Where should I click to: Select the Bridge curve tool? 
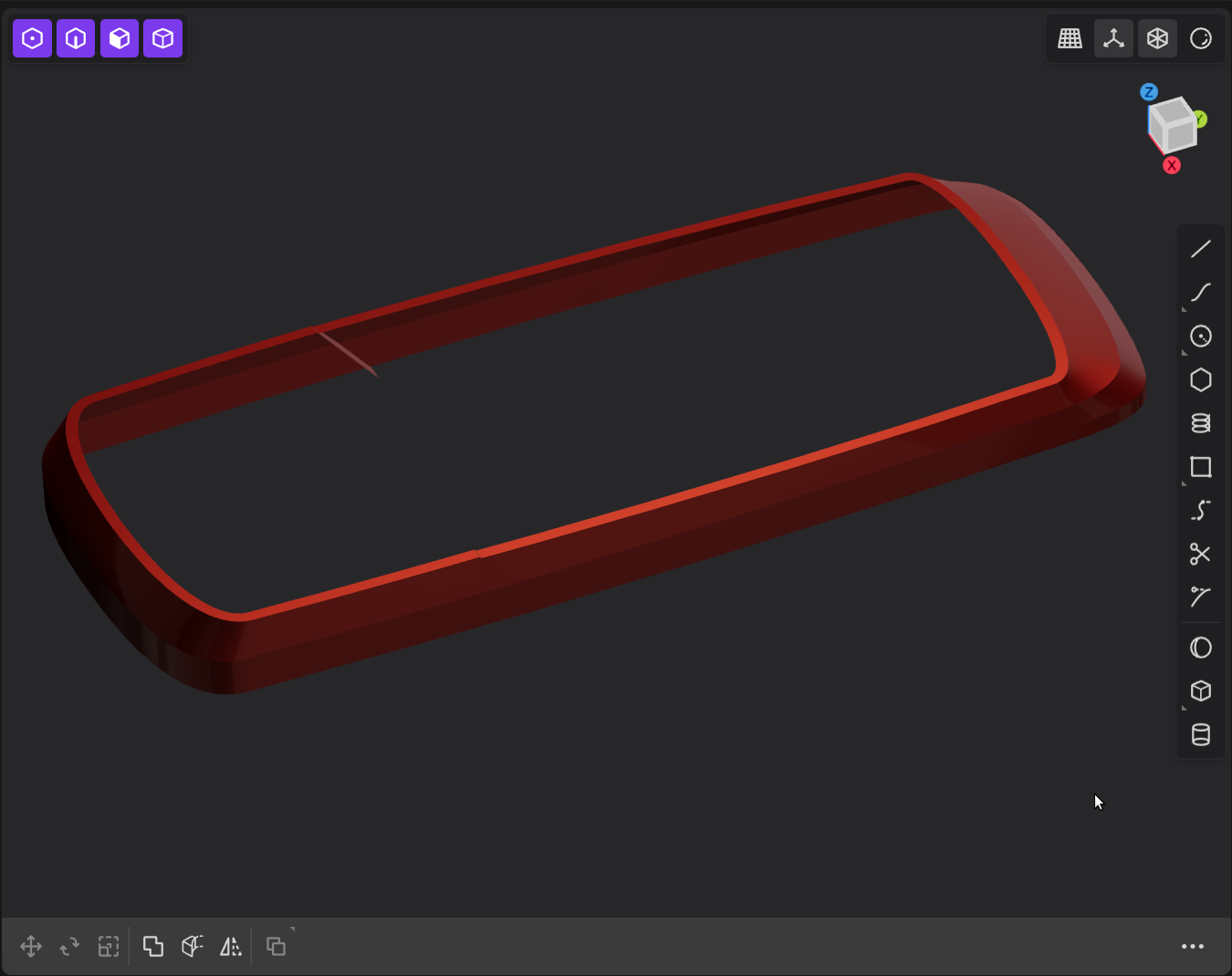point(1201,597)
